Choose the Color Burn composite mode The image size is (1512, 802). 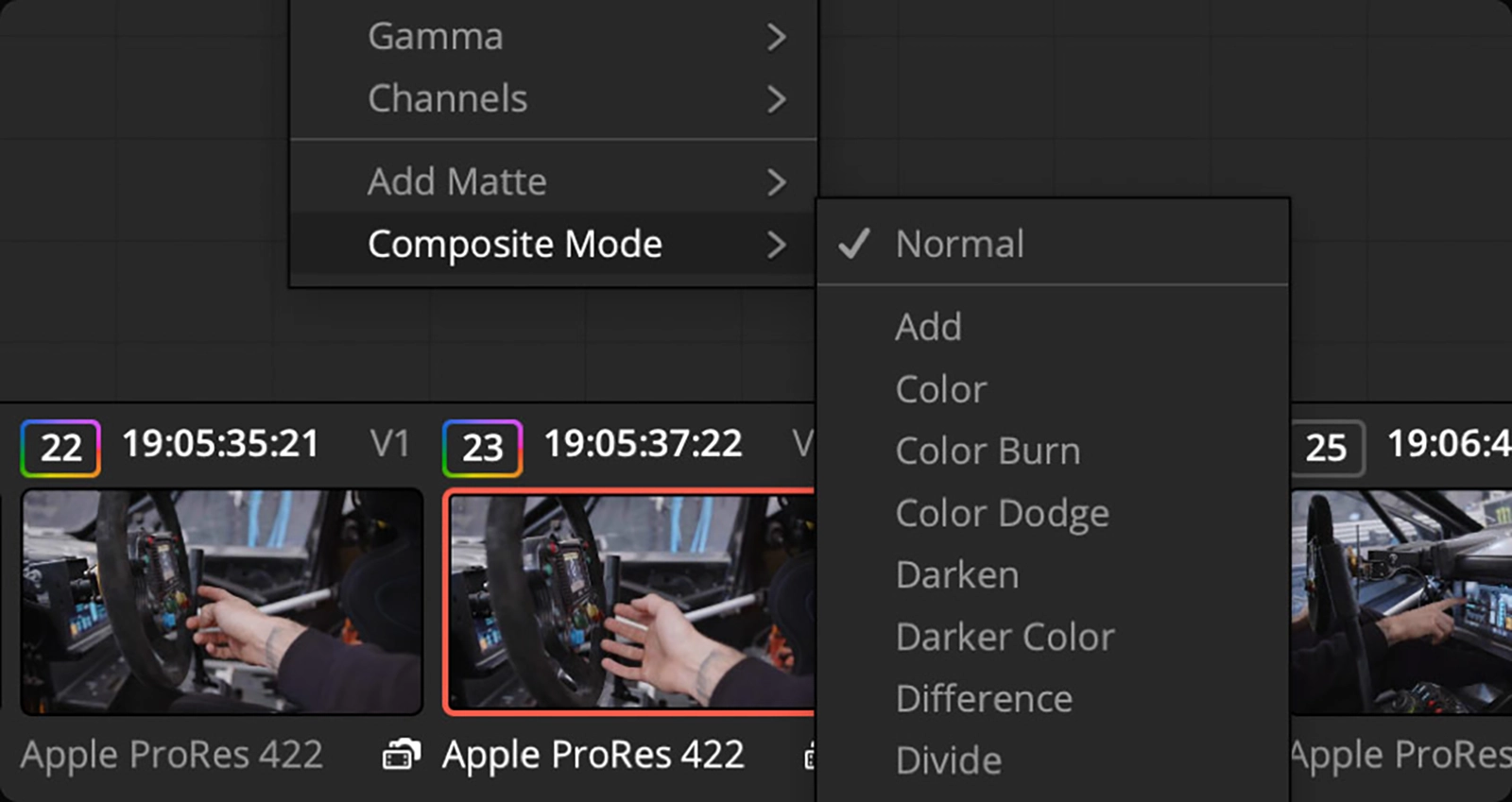988,451
